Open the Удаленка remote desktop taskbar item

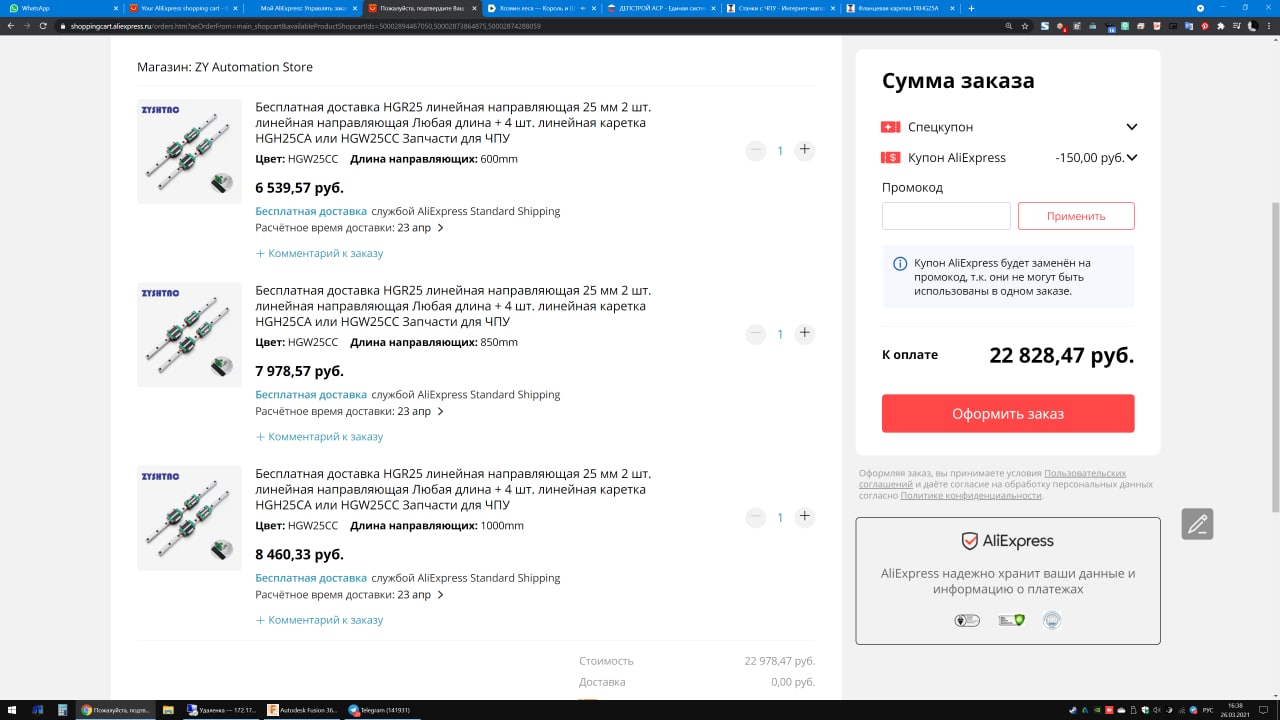point(222,710)
